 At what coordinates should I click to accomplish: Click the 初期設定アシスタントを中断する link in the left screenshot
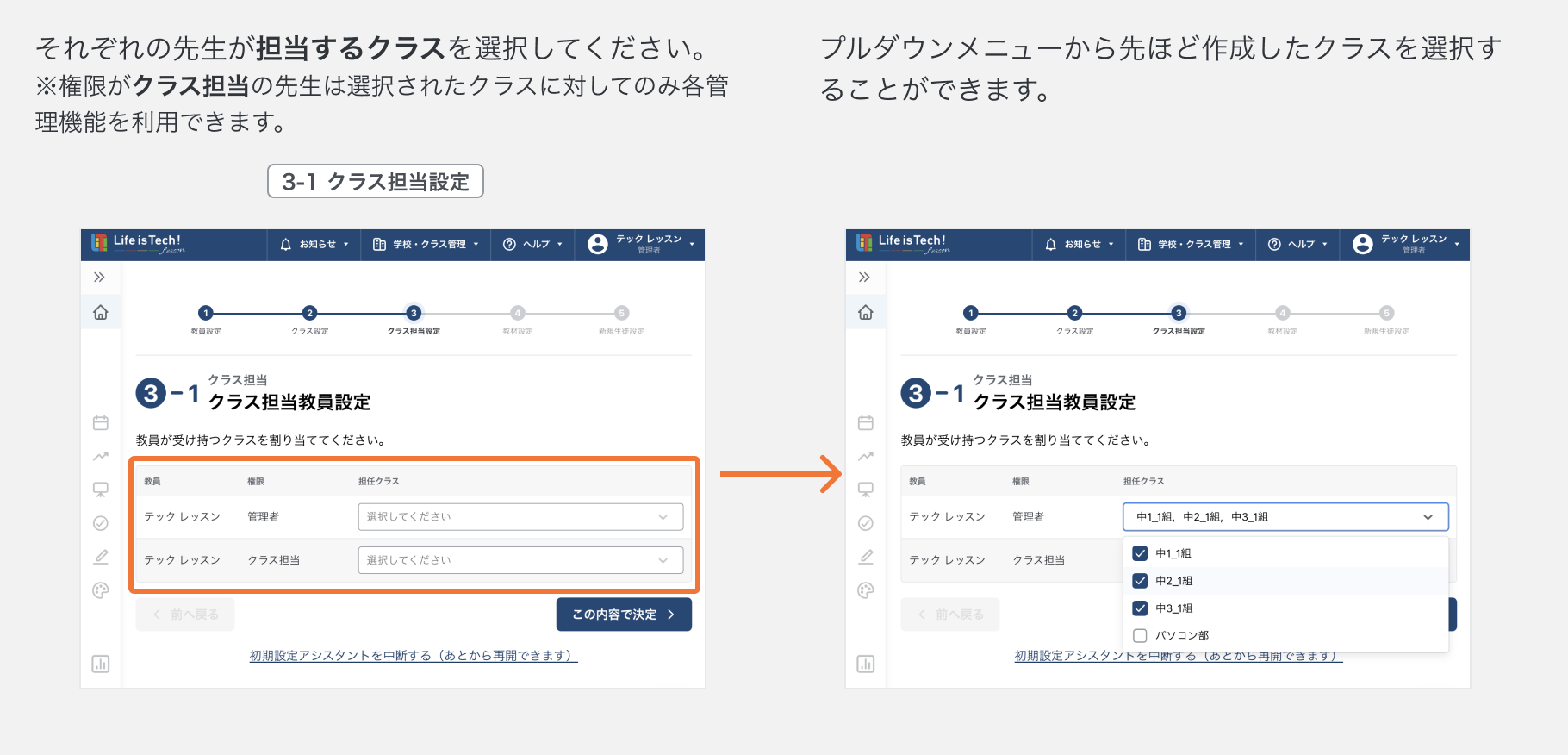(413, 656)
